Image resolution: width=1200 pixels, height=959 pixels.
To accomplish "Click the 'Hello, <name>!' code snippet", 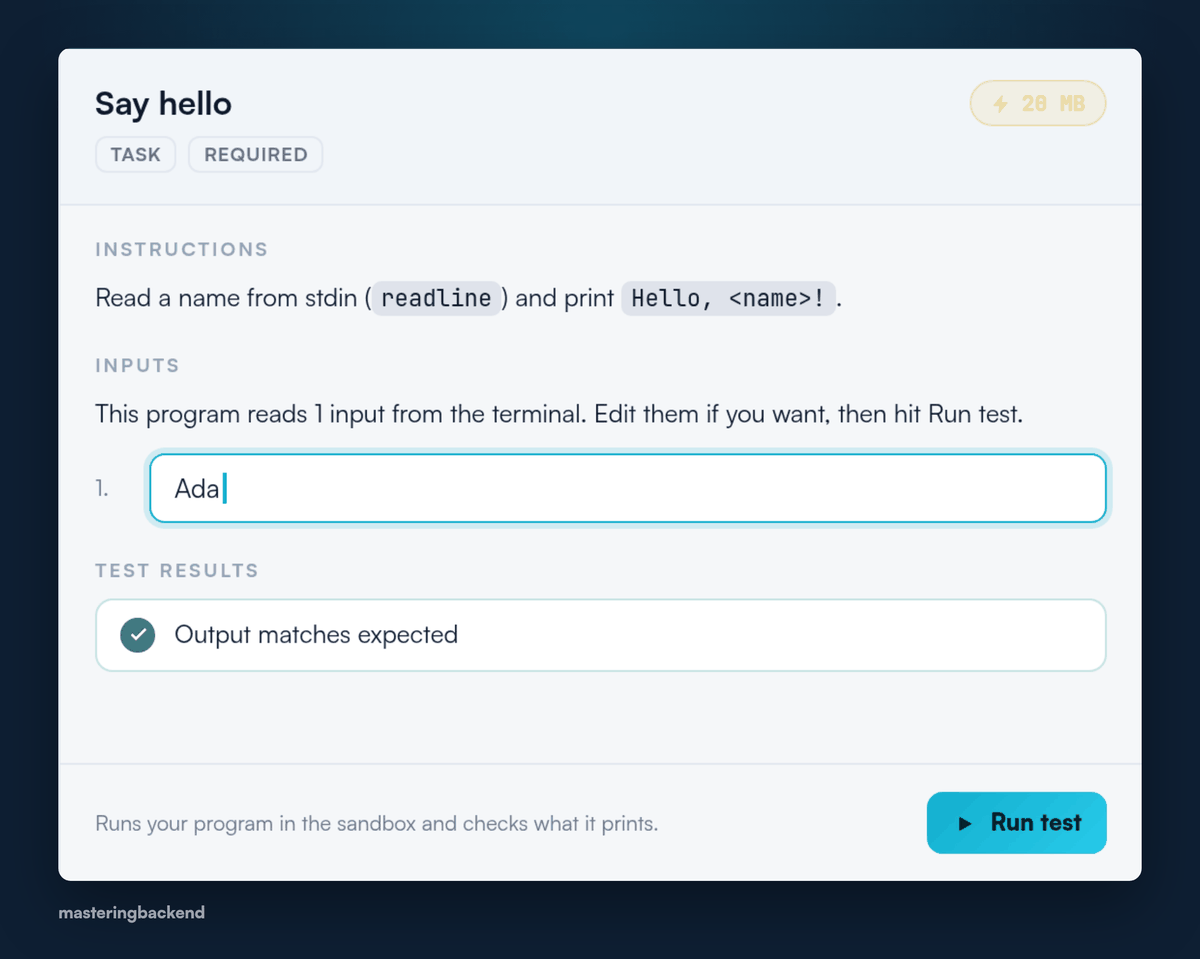I will 728,298.
